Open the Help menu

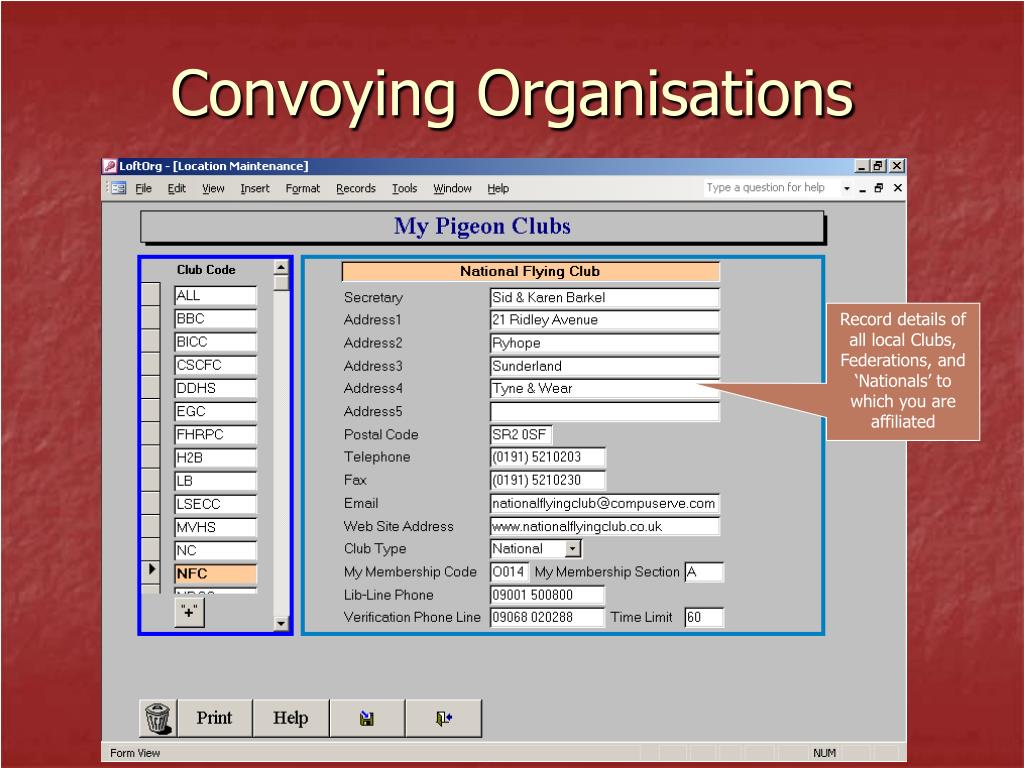[498, 188]
